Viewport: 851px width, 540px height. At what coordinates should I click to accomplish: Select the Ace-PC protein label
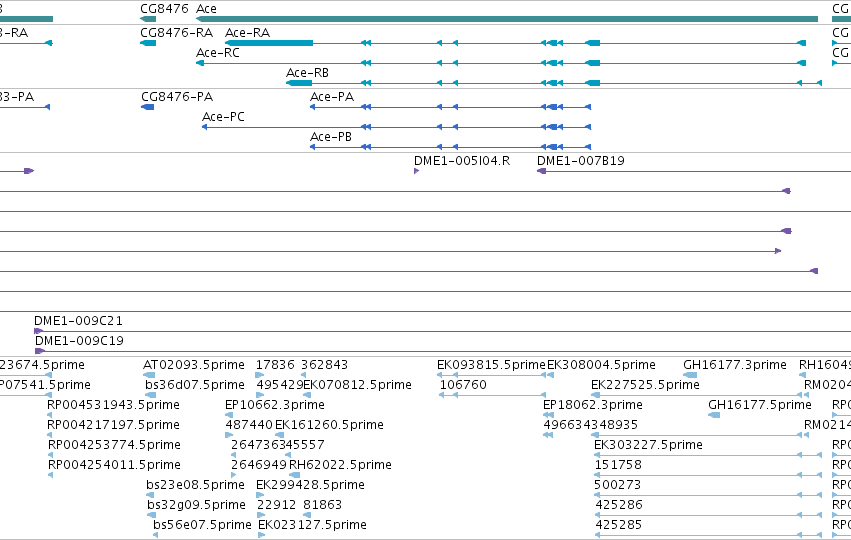click(223, 117)
